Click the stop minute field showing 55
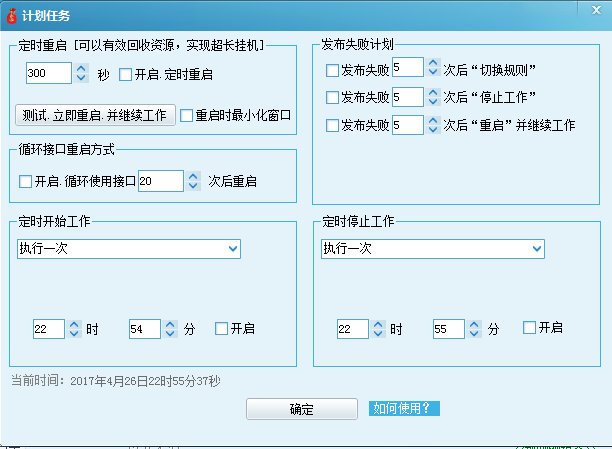 click(x=449, y=329)
